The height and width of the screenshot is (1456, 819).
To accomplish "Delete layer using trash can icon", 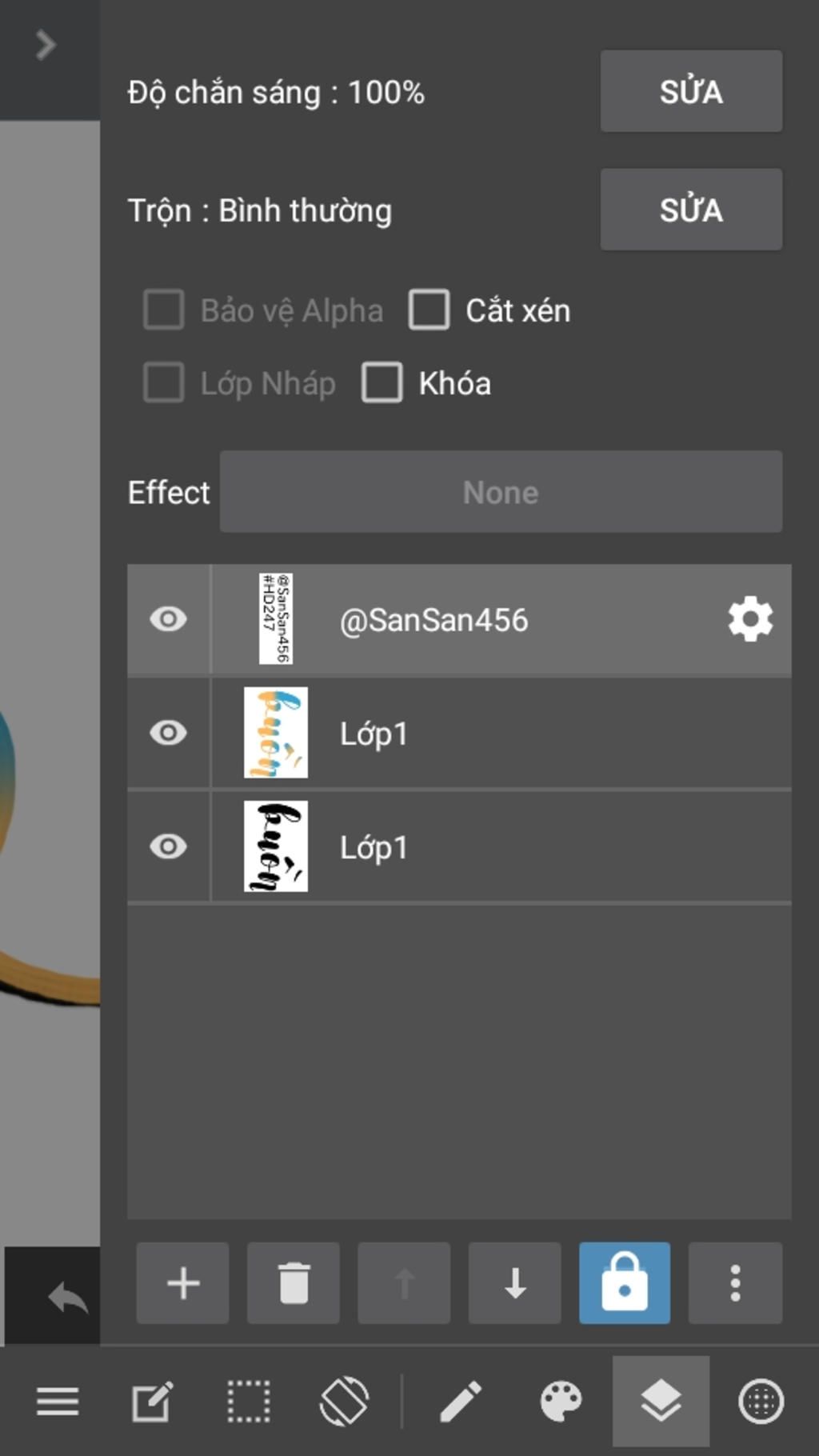I will click(x=294, y=1283).
